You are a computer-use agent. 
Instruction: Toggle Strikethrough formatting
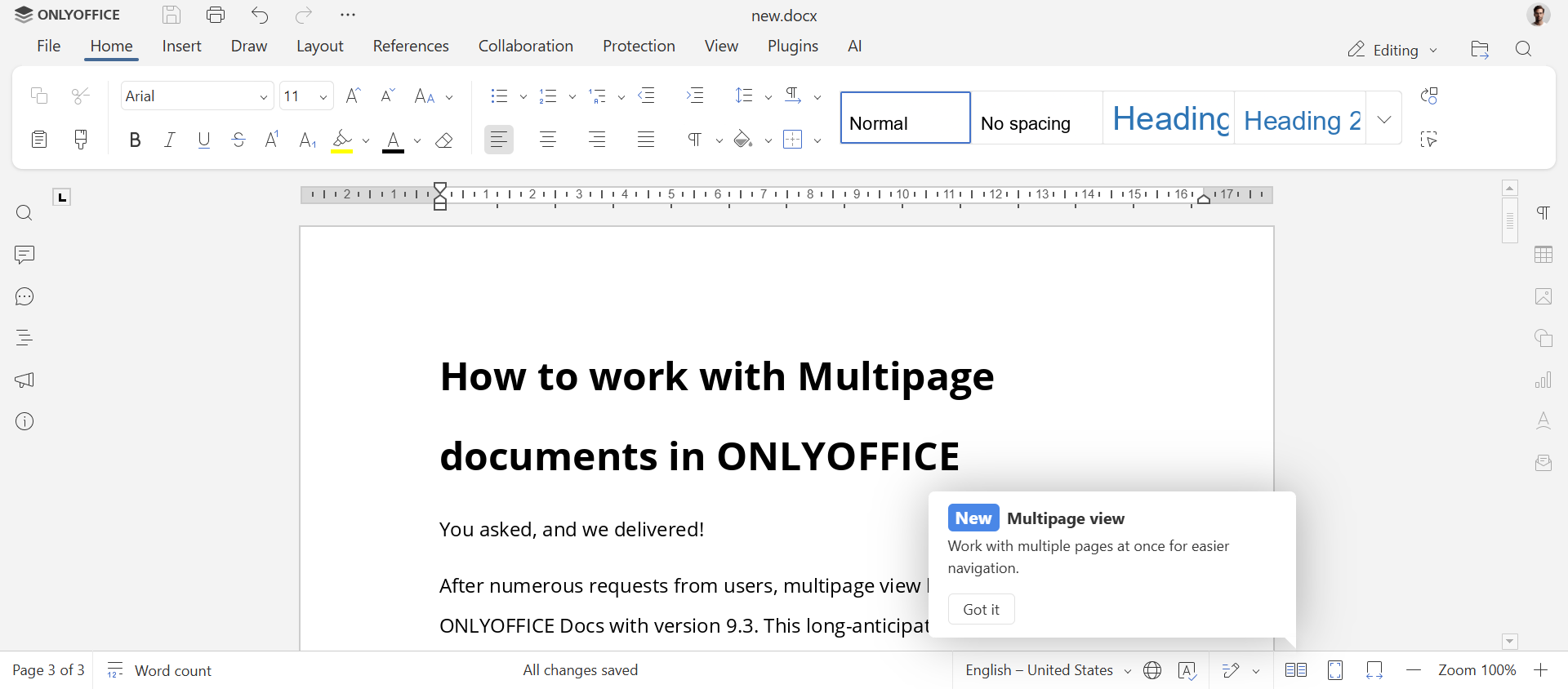(x=238, y=140)
